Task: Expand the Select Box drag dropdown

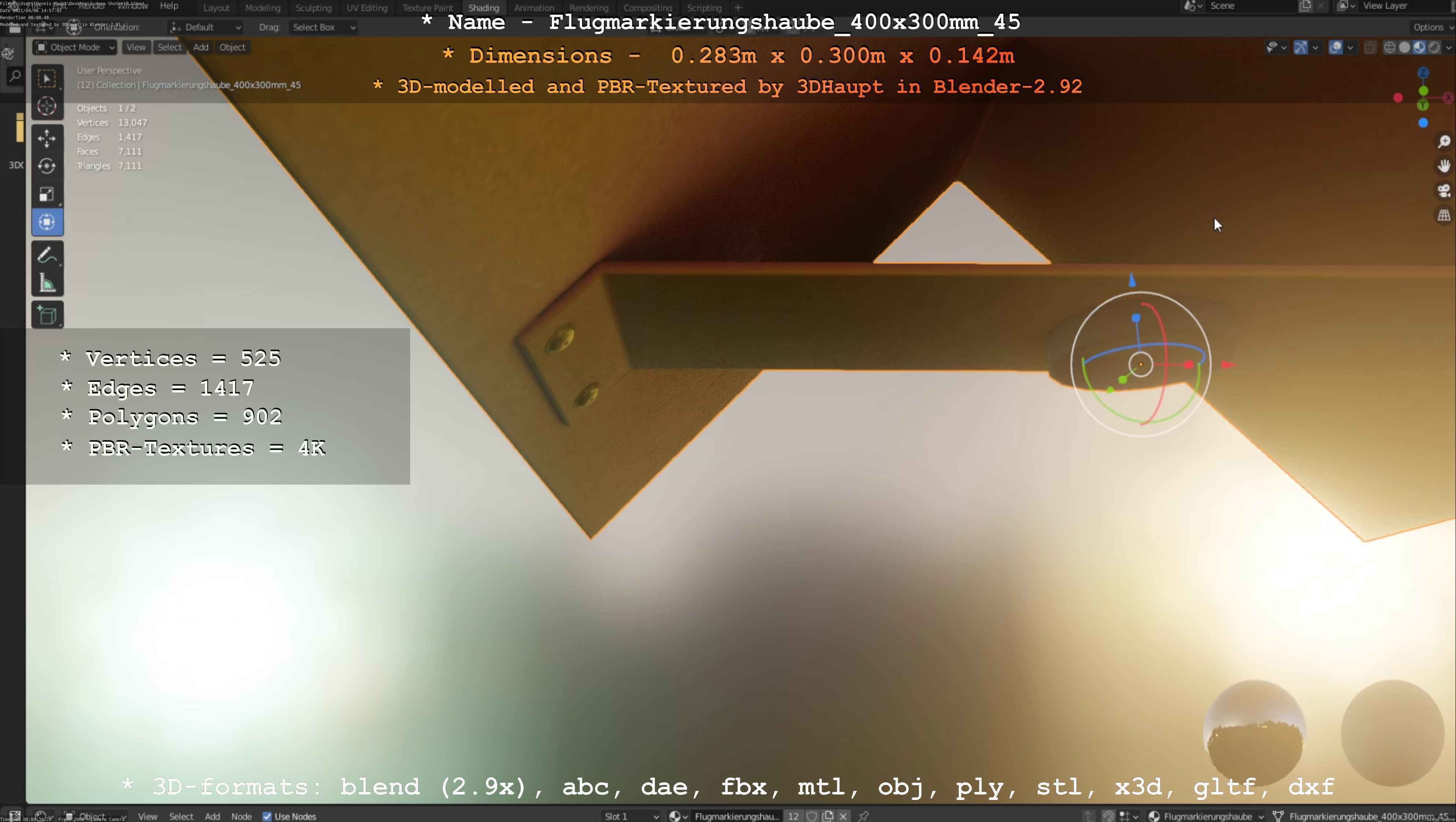Action: [323, 27]
